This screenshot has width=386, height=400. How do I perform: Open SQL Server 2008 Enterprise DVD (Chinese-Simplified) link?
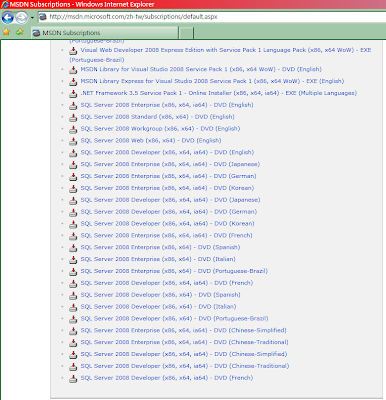(184, 330)
